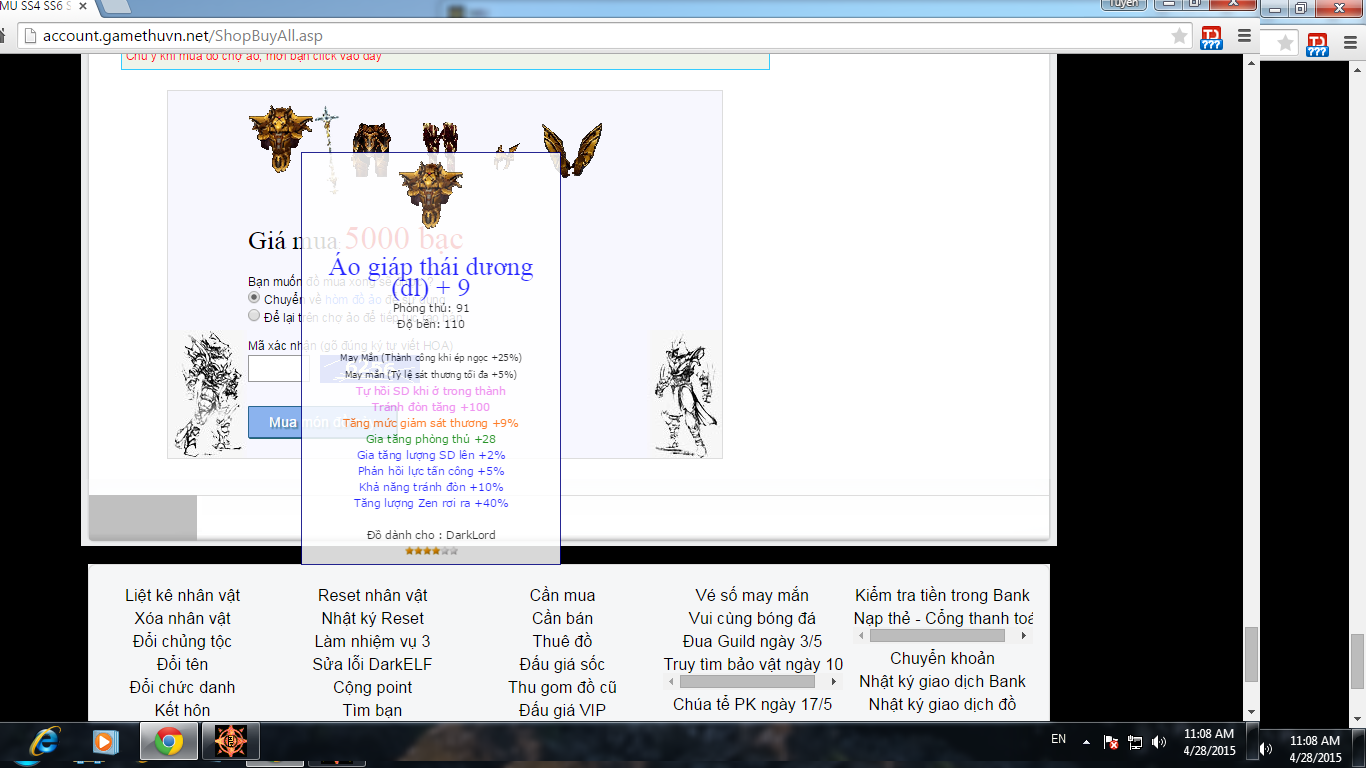
Task: Click the address bar showing account.gamethuvn.net
Action: tap(600, 36)
